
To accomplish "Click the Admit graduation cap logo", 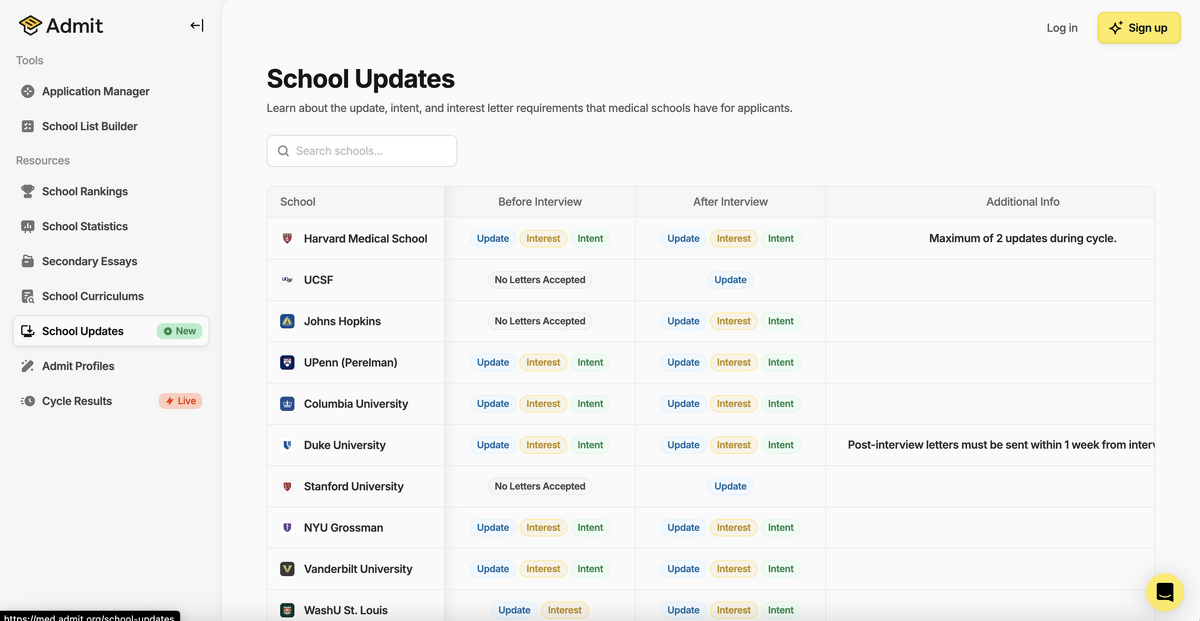I will (30, 26).
